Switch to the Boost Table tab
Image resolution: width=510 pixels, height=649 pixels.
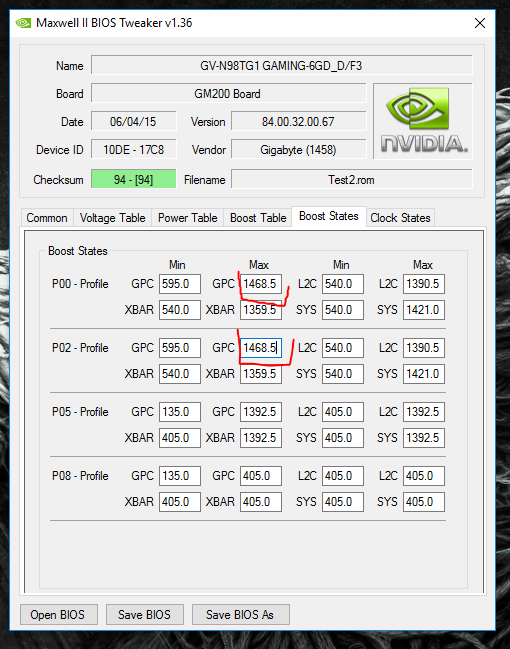coord(258,218)
